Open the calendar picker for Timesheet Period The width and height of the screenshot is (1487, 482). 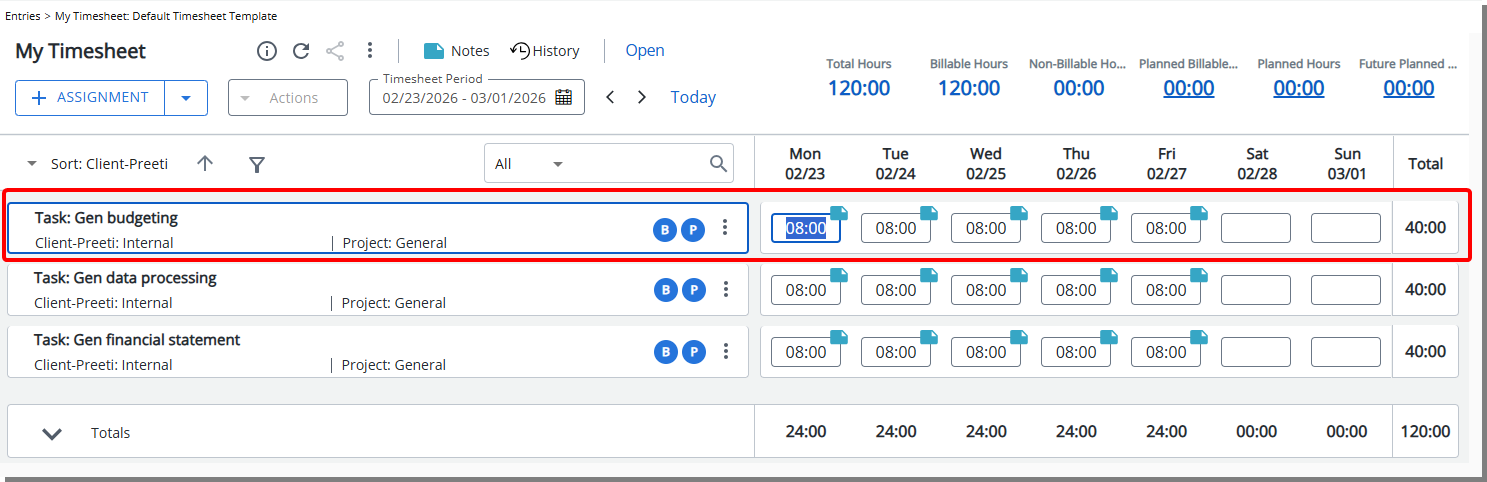(x=564, y=98)
